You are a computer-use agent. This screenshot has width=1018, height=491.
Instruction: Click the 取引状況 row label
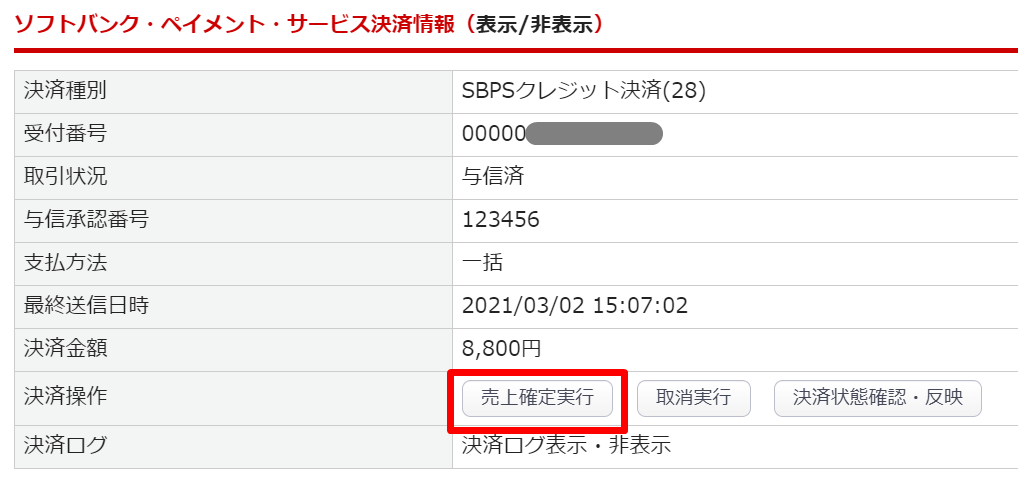tap(65, 177)
